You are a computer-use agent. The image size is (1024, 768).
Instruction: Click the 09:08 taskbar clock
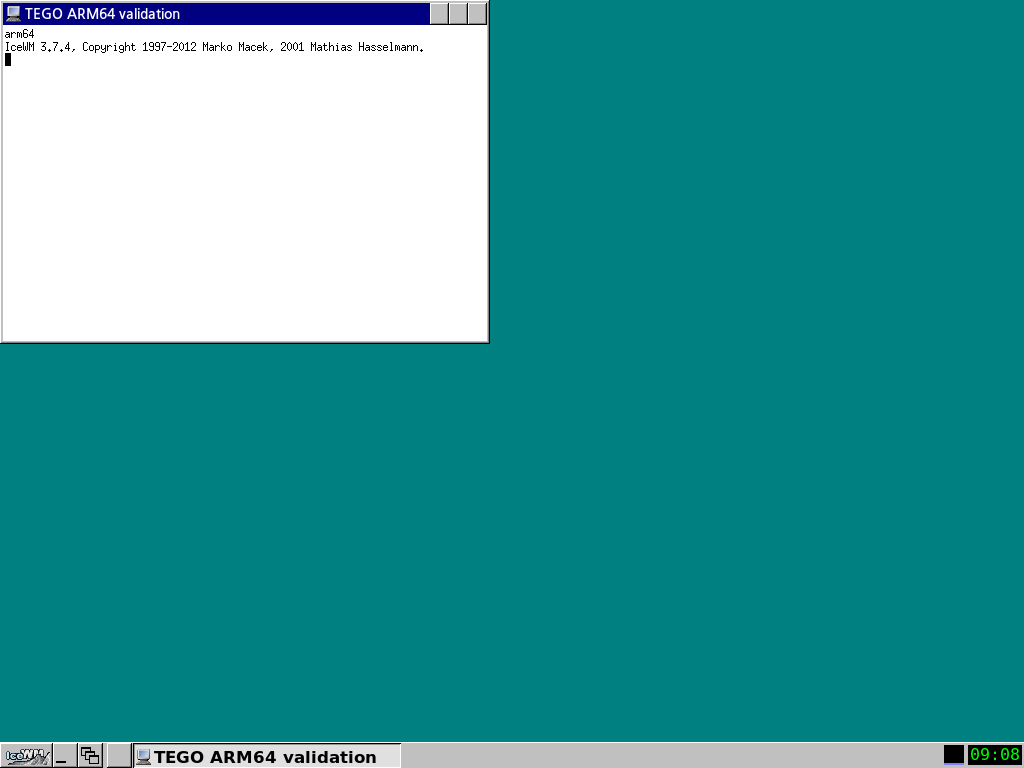point(995,755)
